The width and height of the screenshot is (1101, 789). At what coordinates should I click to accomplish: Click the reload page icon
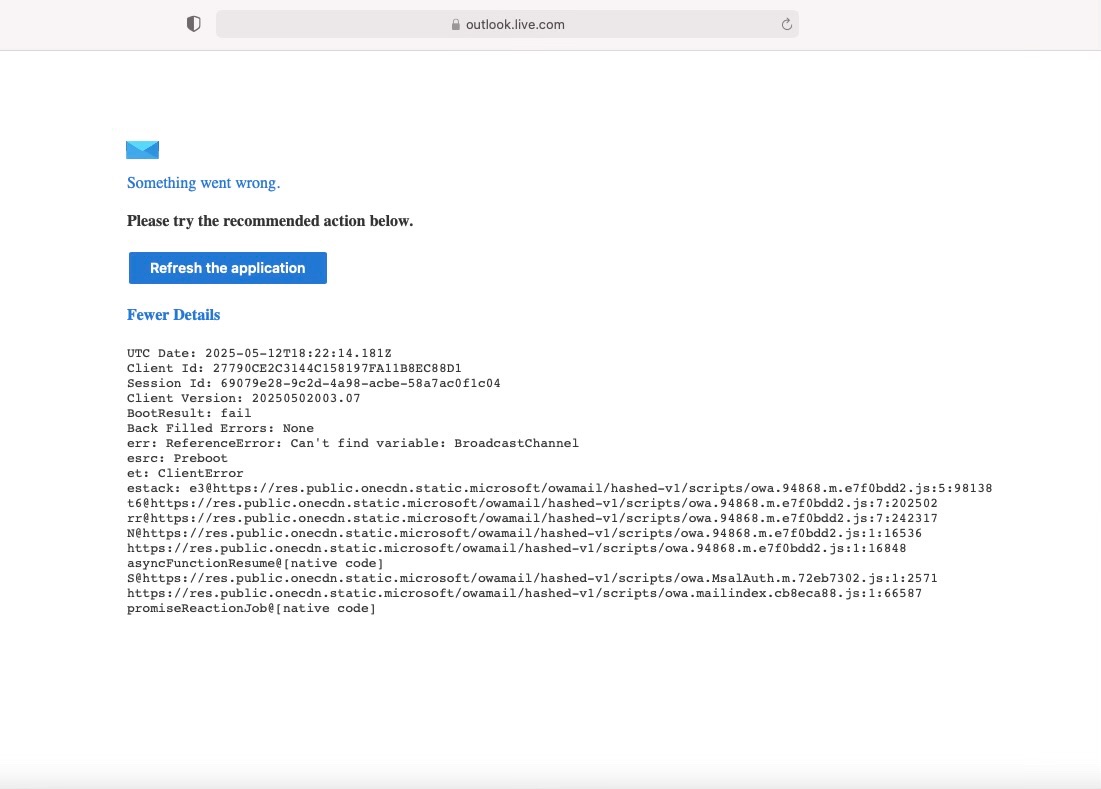[786, 25]
